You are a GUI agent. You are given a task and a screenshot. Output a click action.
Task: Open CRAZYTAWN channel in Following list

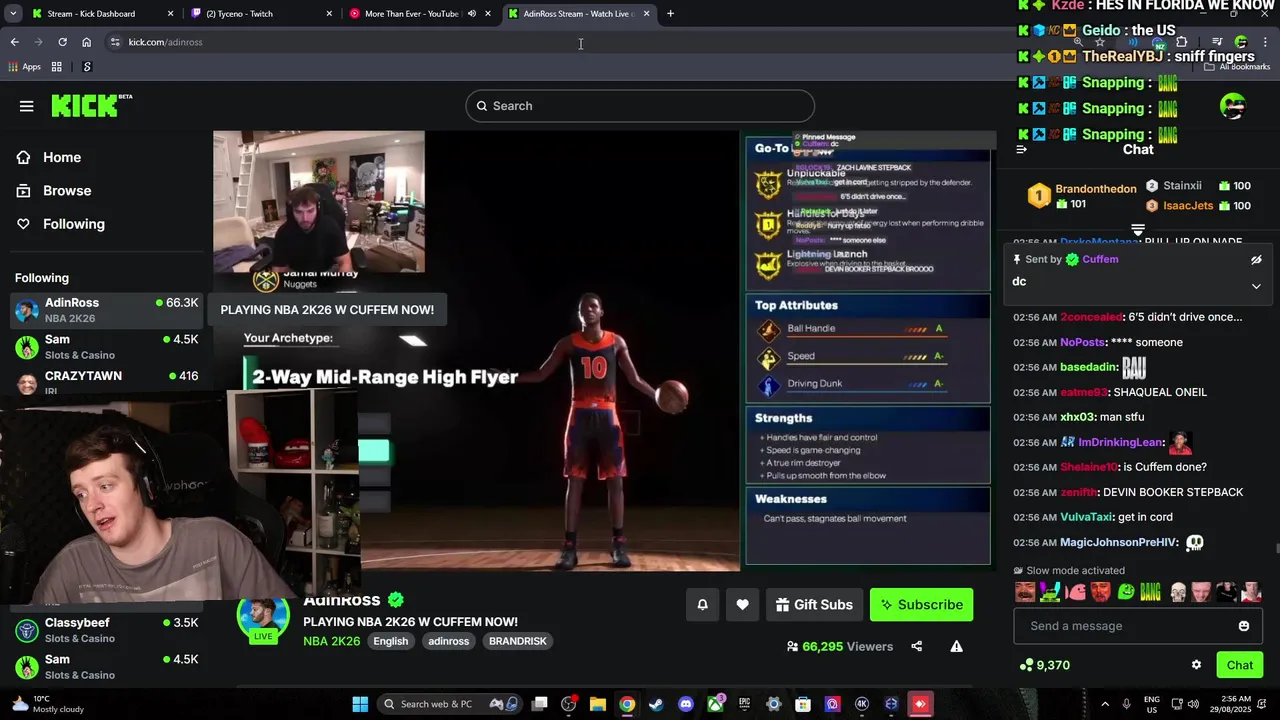click(x=106, y=382)
